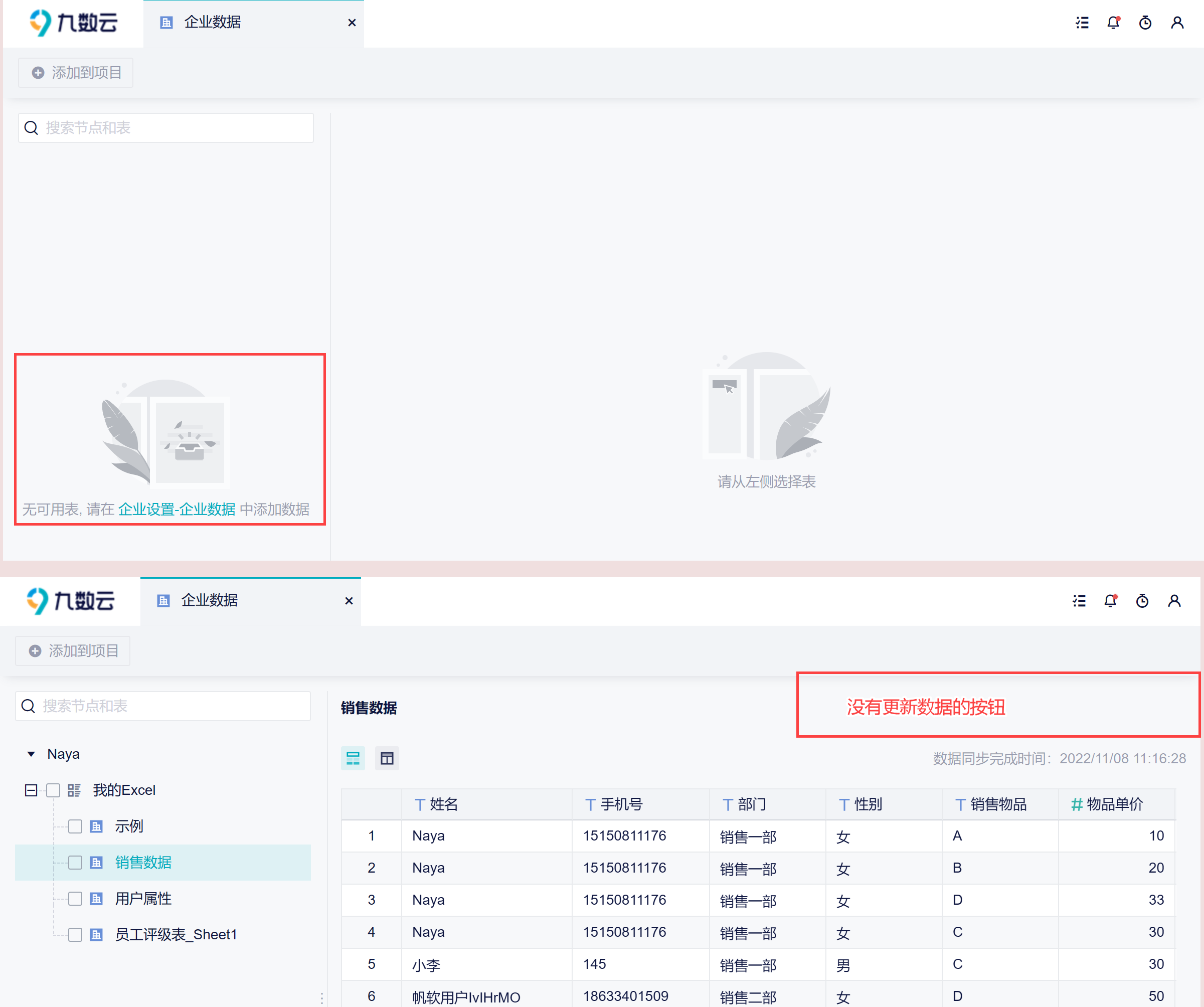
Task: Tick the 我的Excel folder checkbox
Action: coord(53,790)
